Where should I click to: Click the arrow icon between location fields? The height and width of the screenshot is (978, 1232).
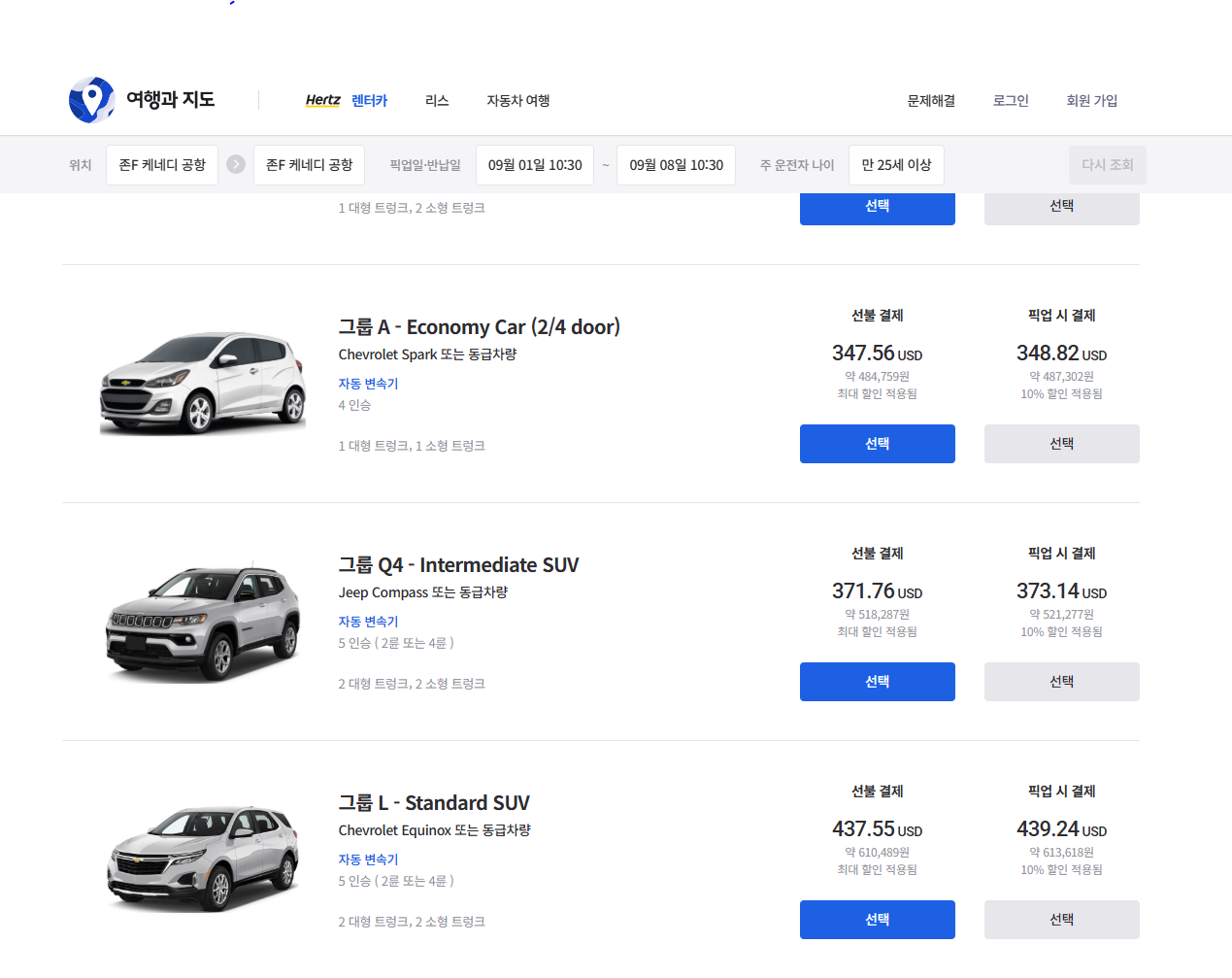[x=236, y=164]
